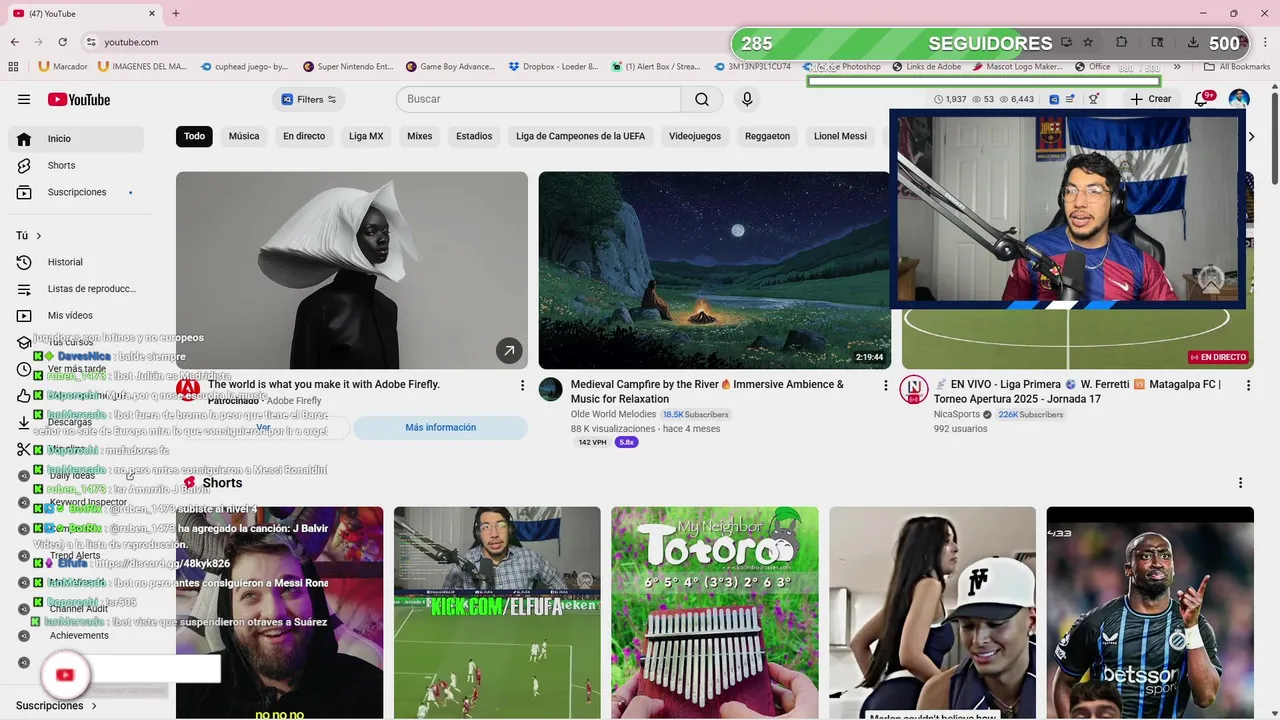Click the ad's external link arrow icon
The image size is (1280, 720).
coord(509,350)
